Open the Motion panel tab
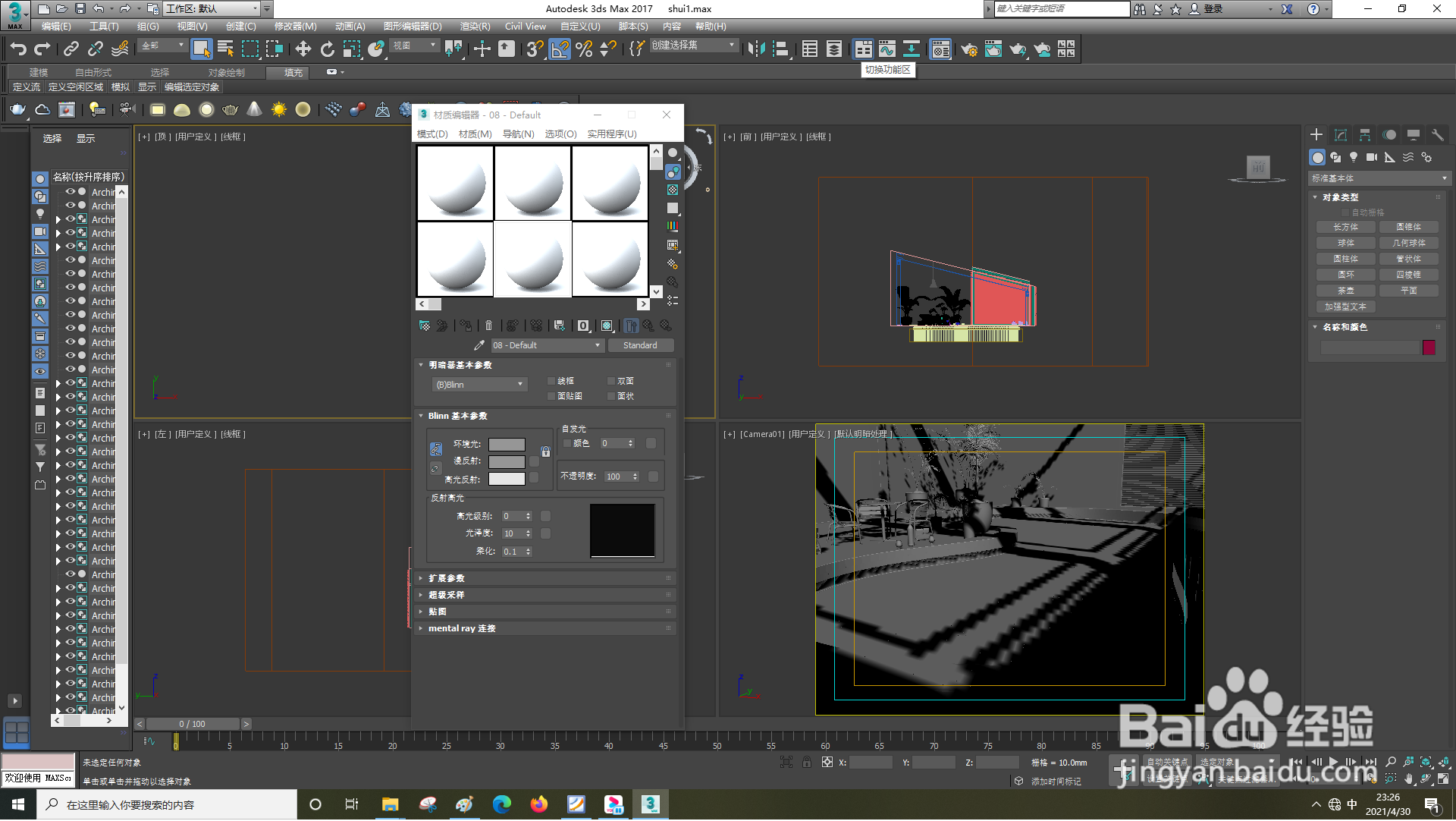 click(1389, 135)
